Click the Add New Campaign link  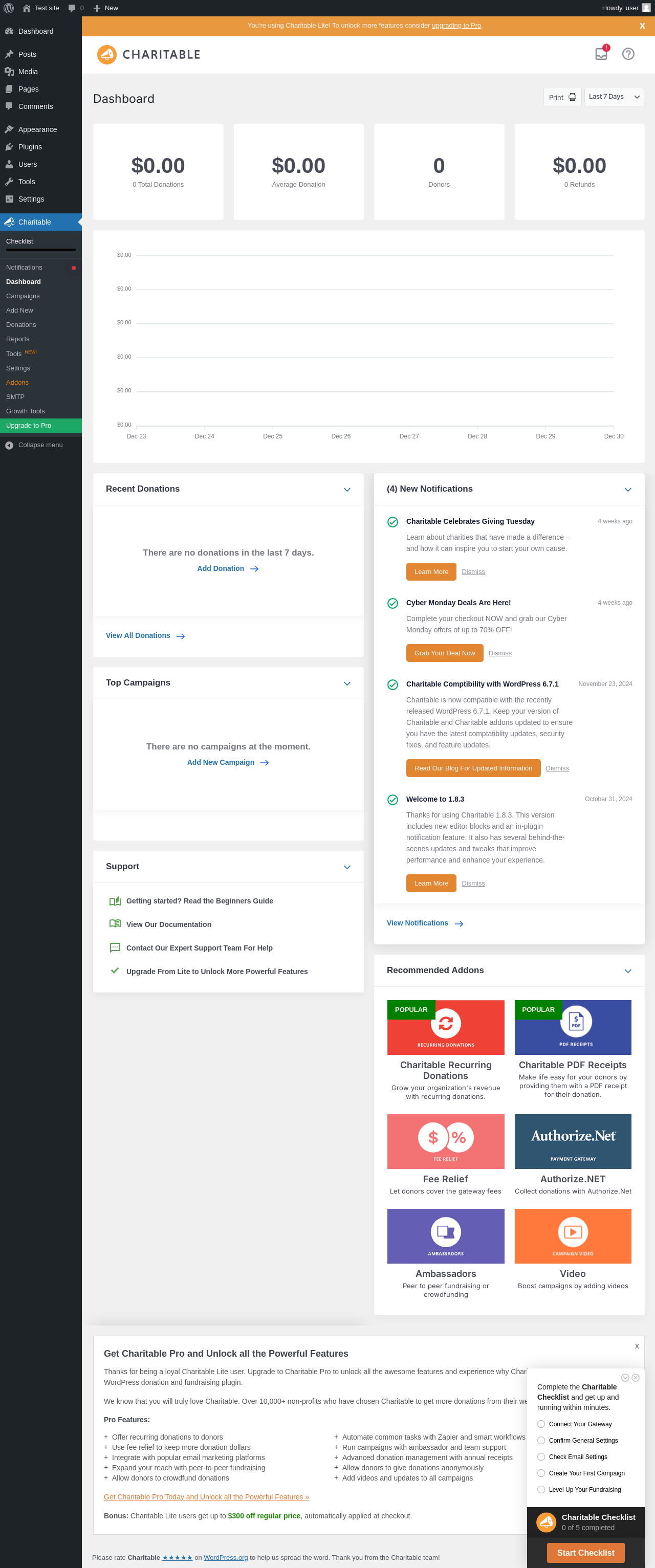point(228,762)
